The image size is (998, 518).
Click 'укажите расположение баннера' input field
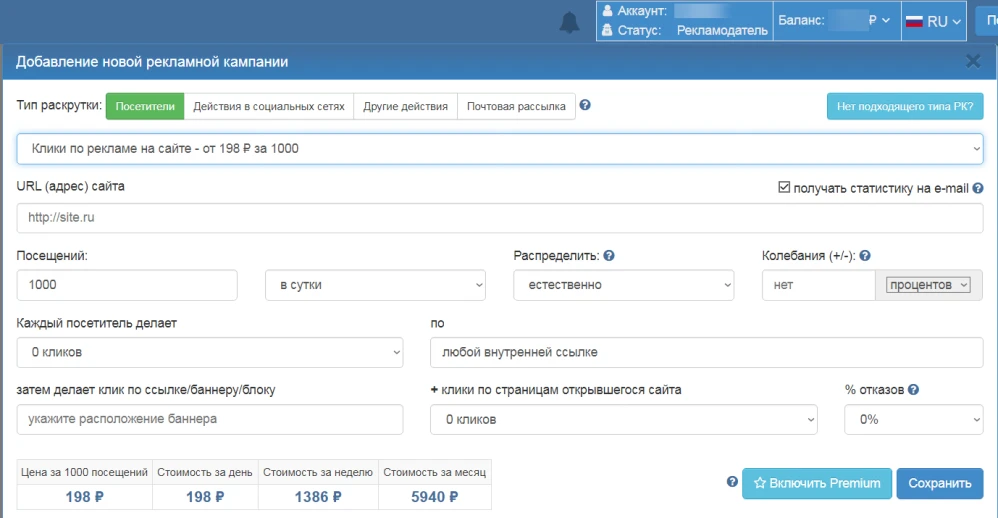[x=210, y=419]
